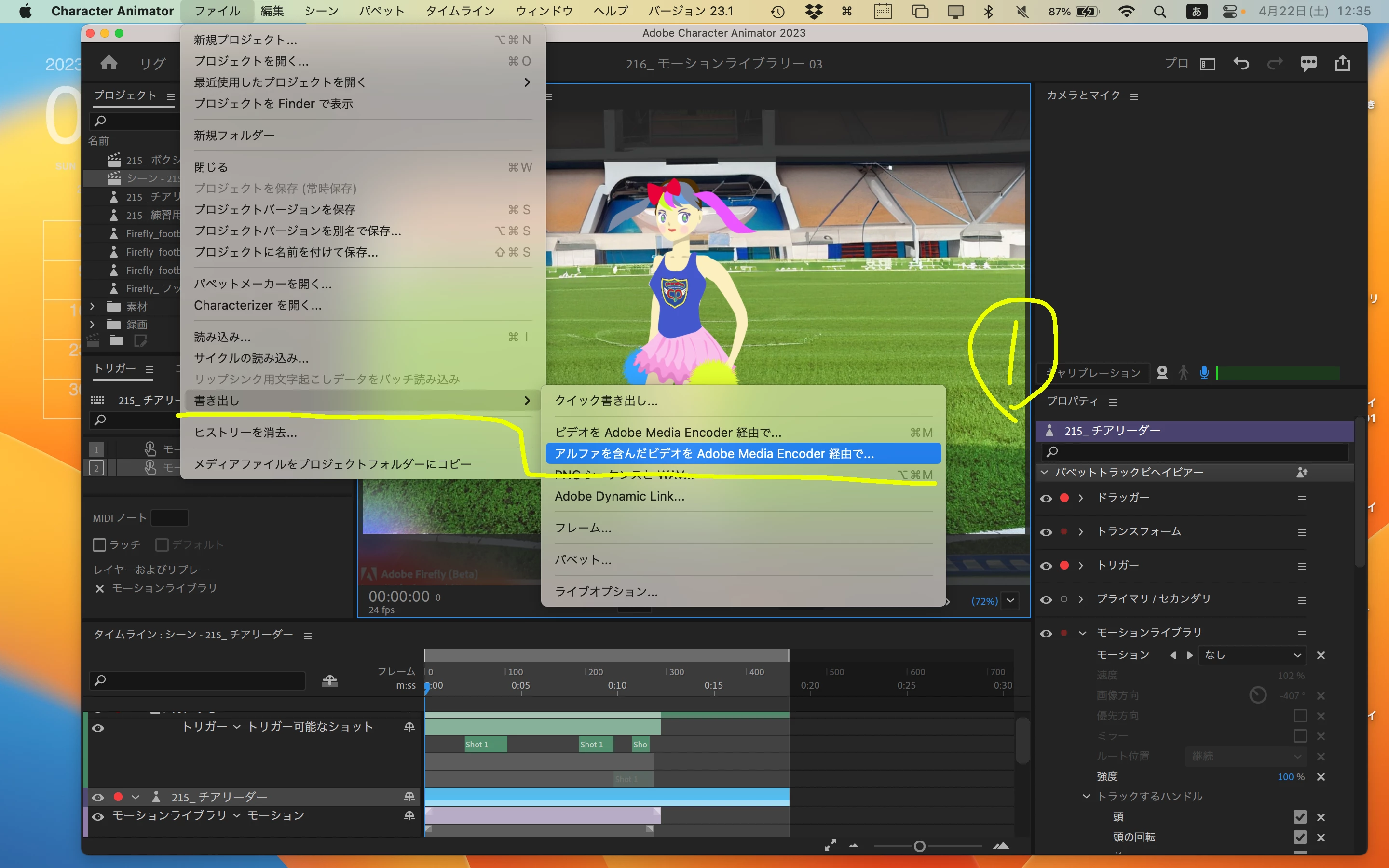Click the キャリブレーション button
Image resolution: width=1389 pixels, height=868 pixels.
(x=1093, y=373)
